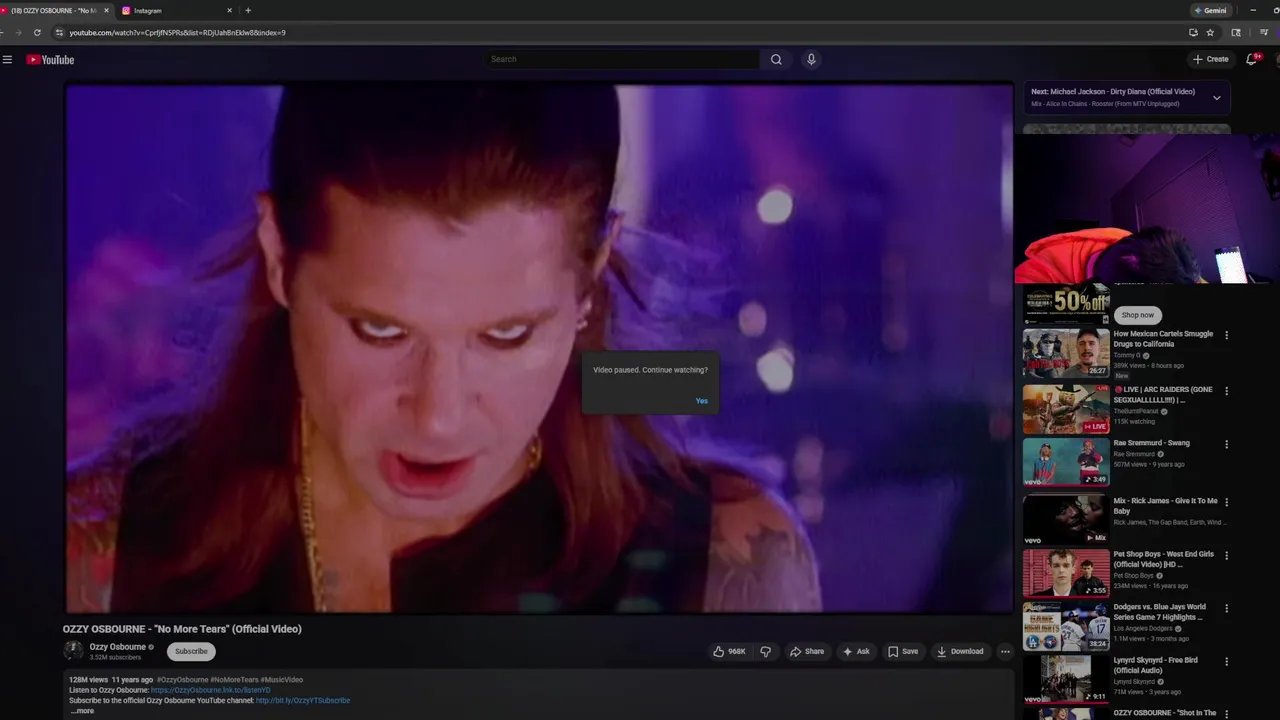Screen dimensions: 1280x720
Task: Click the OZZY OSBOURNE Shot In The title
Action: click(x=1165, y=713)
